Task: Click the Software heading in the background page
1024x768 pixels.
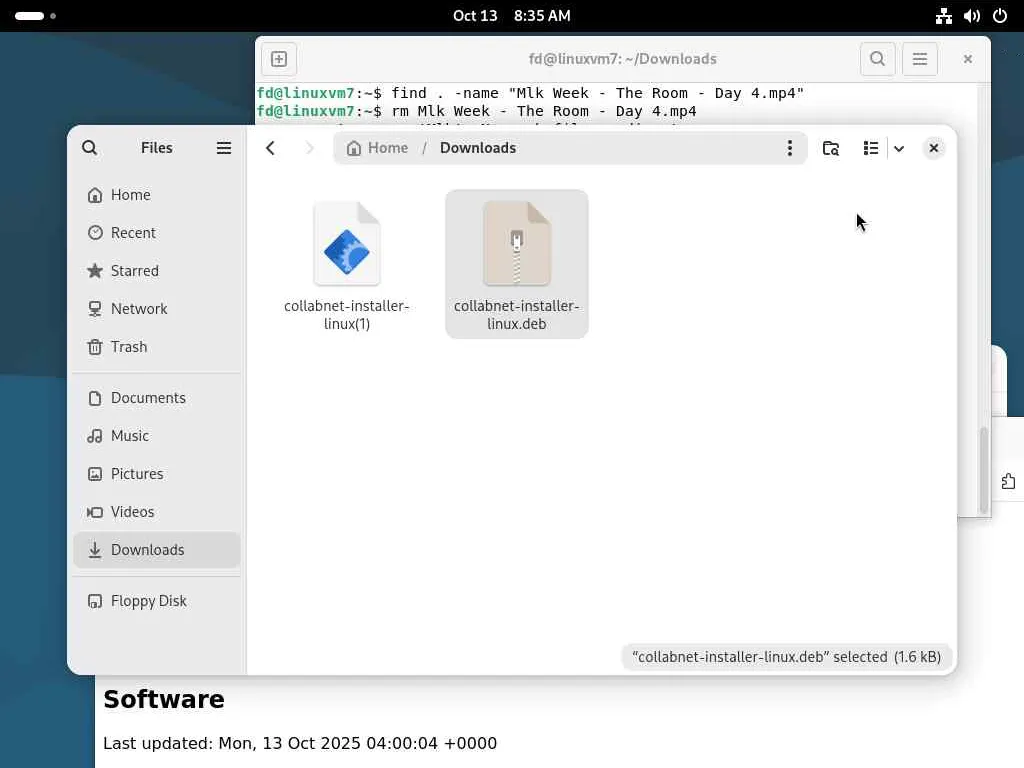Action: [164, 699]
